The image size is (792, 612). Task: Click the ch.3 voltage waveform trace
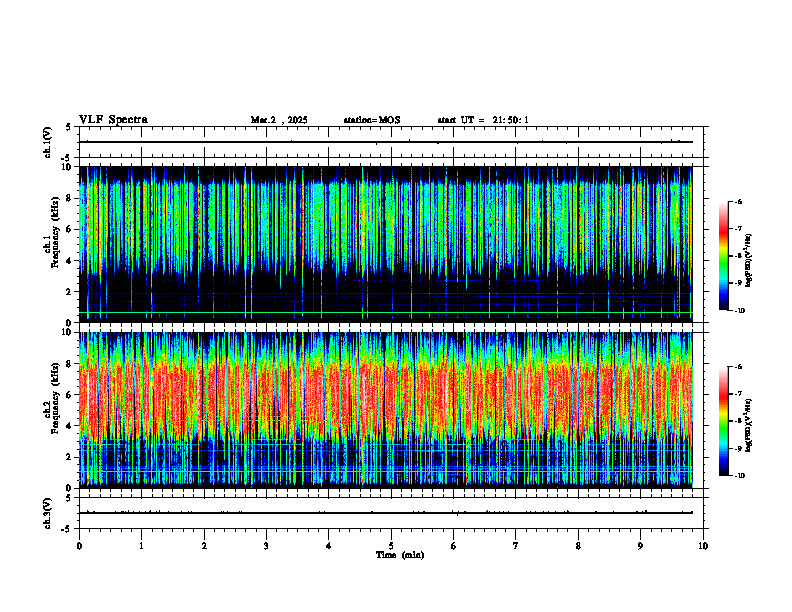point(386,513)
